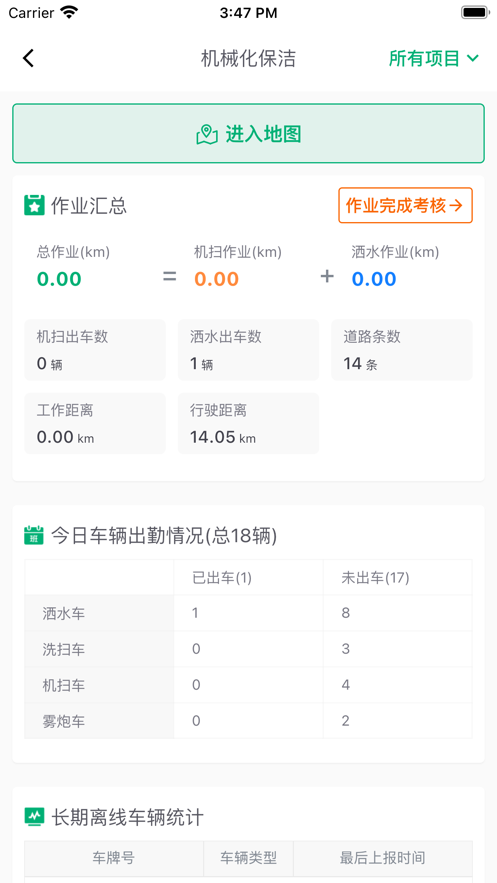The width and height of the screenshot is (497, 883).
Task: Open 作业完成考核 assessment link
Action: pos(405,206)
